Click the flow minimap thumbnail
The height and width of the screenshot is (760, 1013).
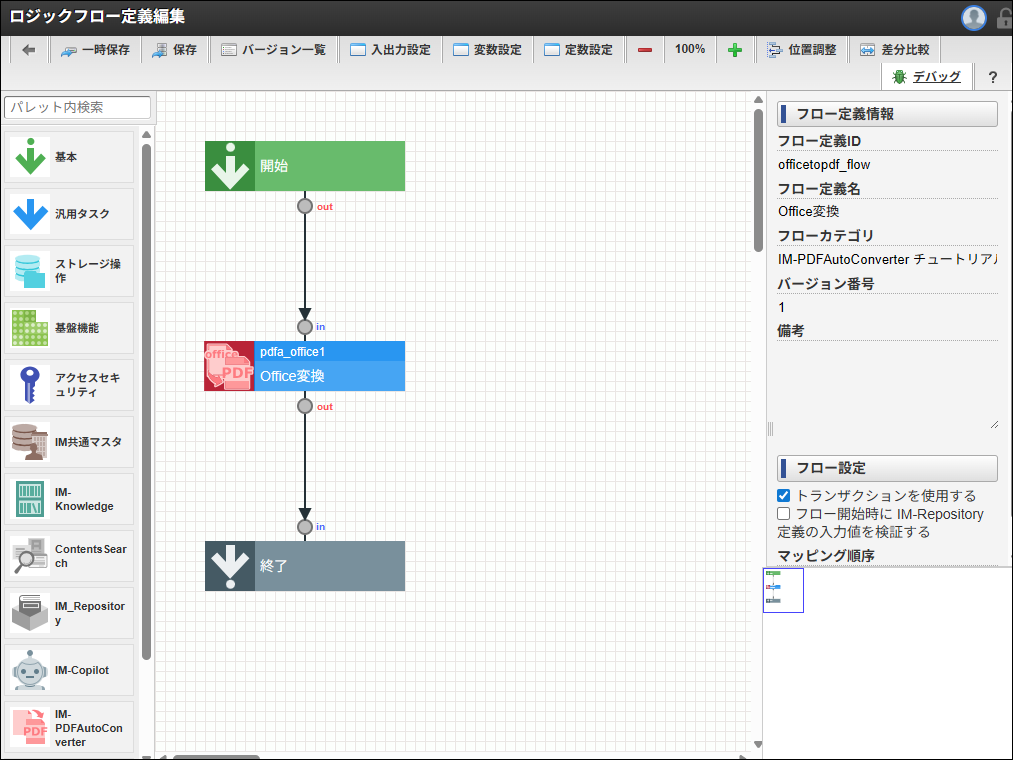(x=783, y=591)
